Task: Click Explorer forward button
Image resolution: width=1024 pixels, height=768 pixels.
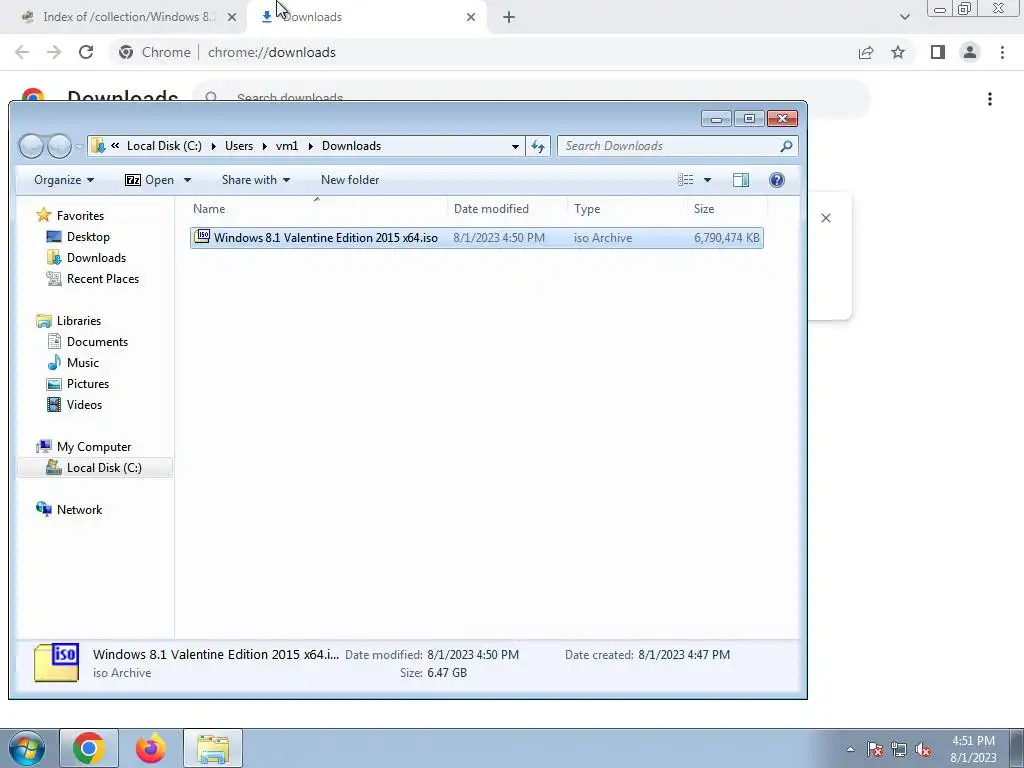Action: pyautogui.click(x=59, y=146)
